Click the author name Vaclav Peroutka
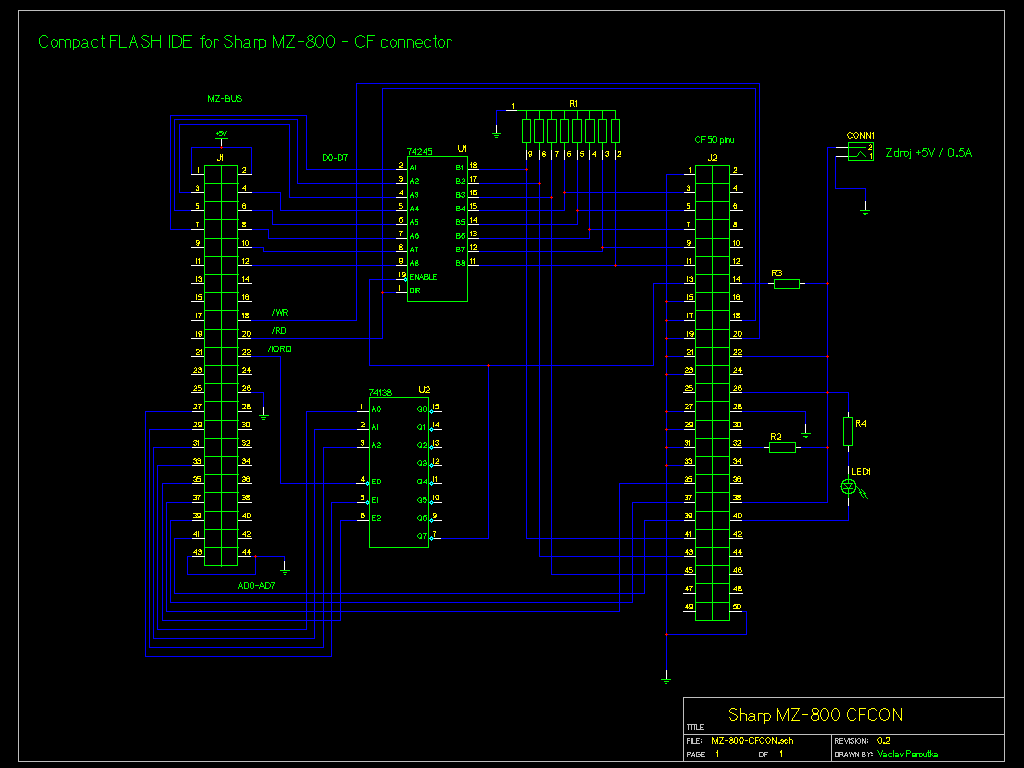1024x768 pixels. pyautogui.click(x=908, y=754)
